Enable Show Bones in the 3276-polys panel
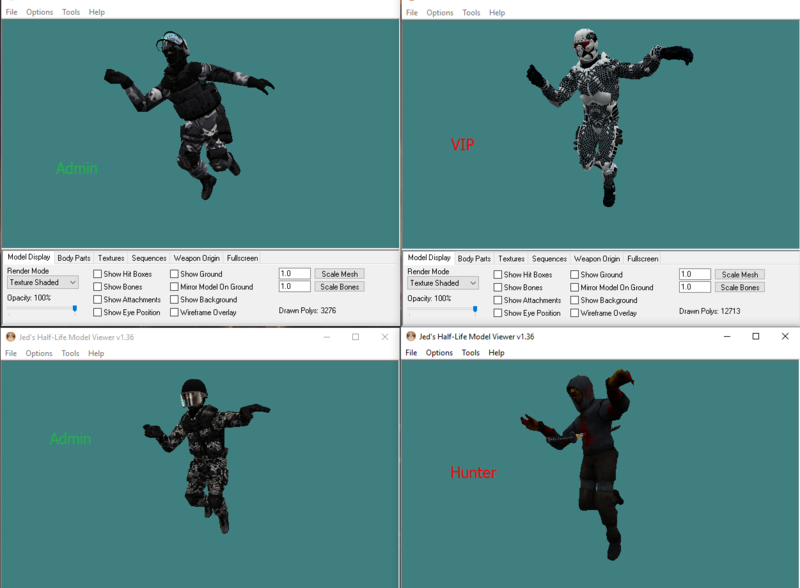The height and width of the screenshot is (588, 800). click(x=98, y=287)
